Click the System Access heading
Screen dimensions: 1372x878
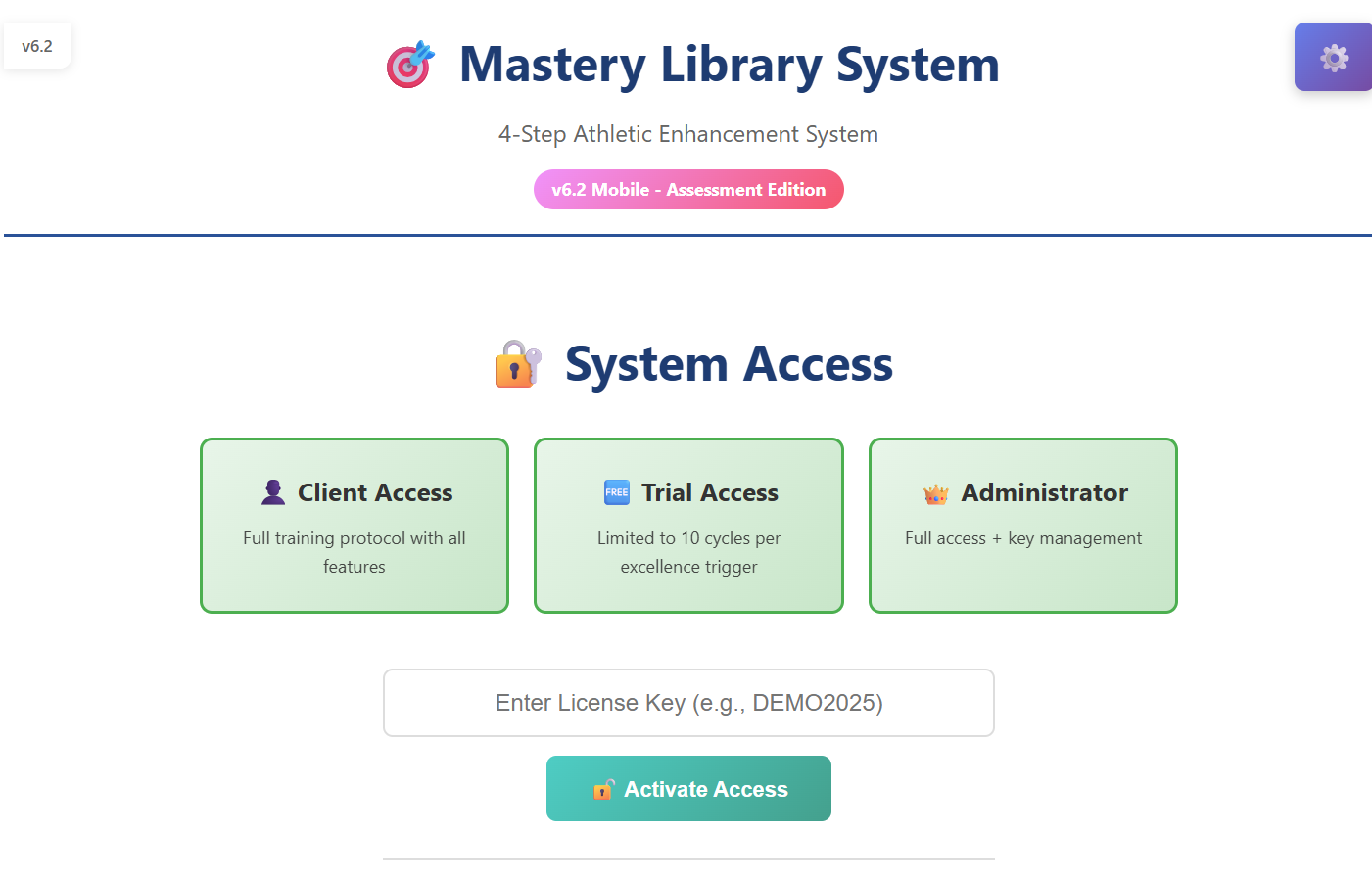click(729, 364)
